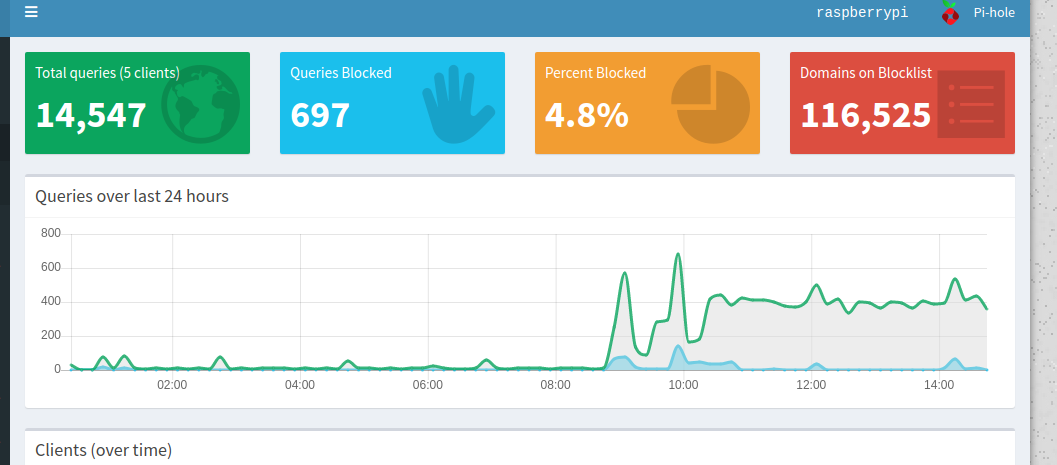
Task: Toggle the sidebar hamburger menu
Action: point(31,12)
